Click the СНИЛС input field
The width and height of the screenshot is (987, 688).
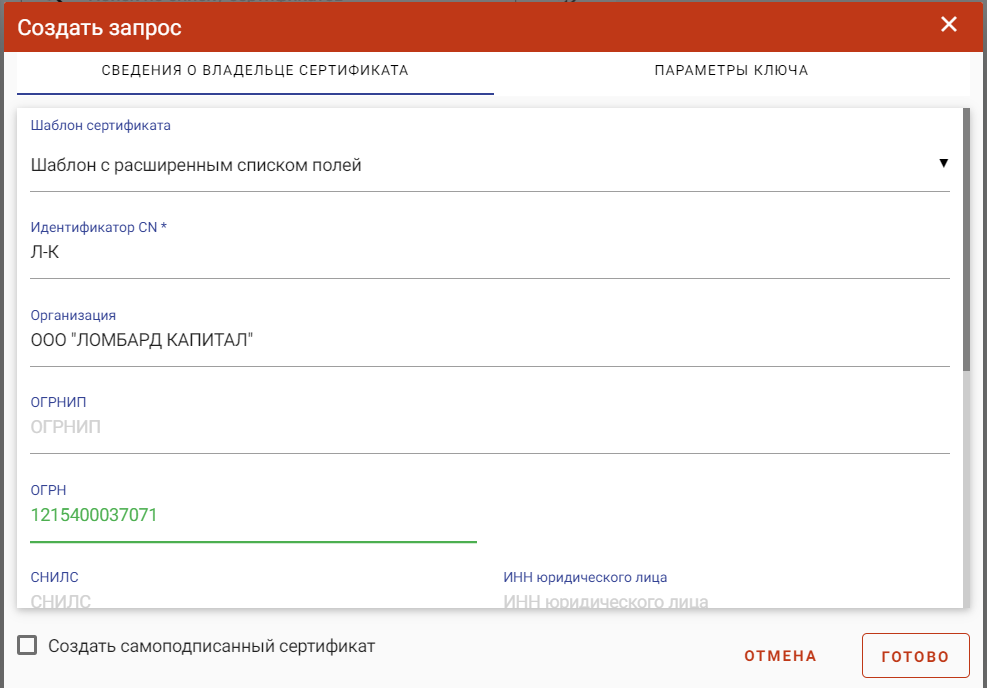point(253,599)
